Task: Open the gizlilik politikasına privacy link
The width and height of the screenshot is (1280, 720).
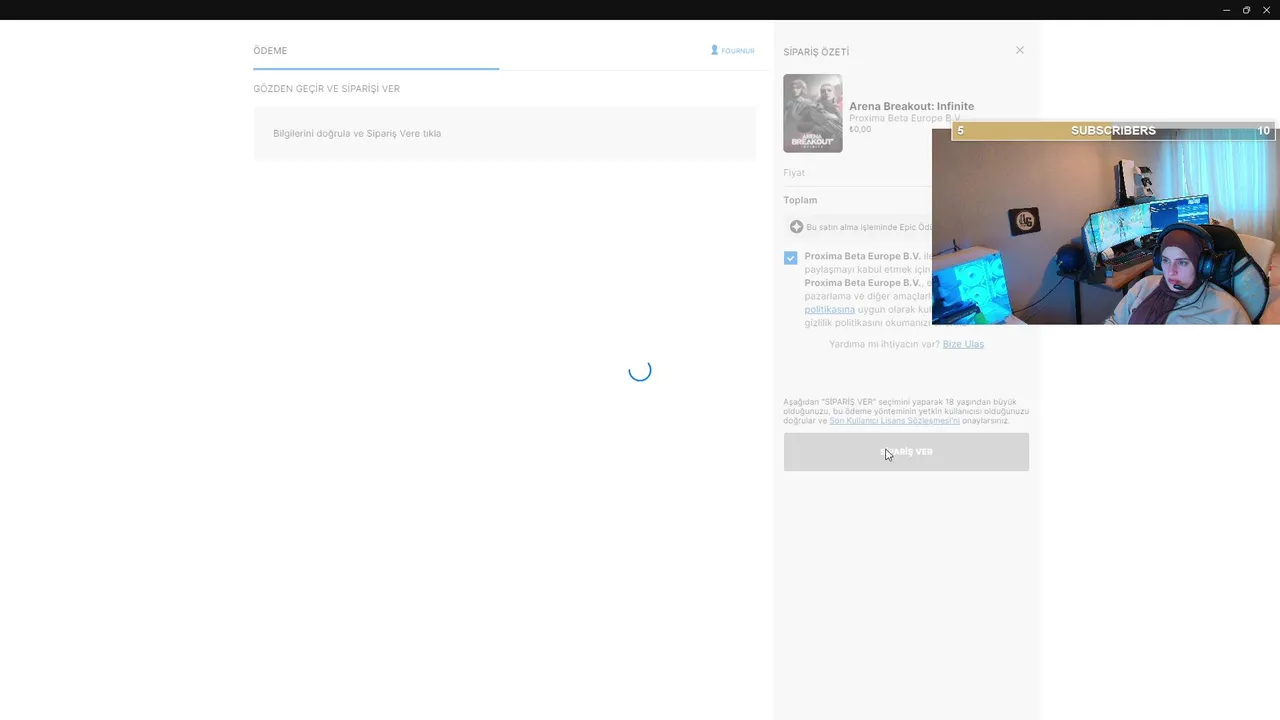Action: pos(830,310)
